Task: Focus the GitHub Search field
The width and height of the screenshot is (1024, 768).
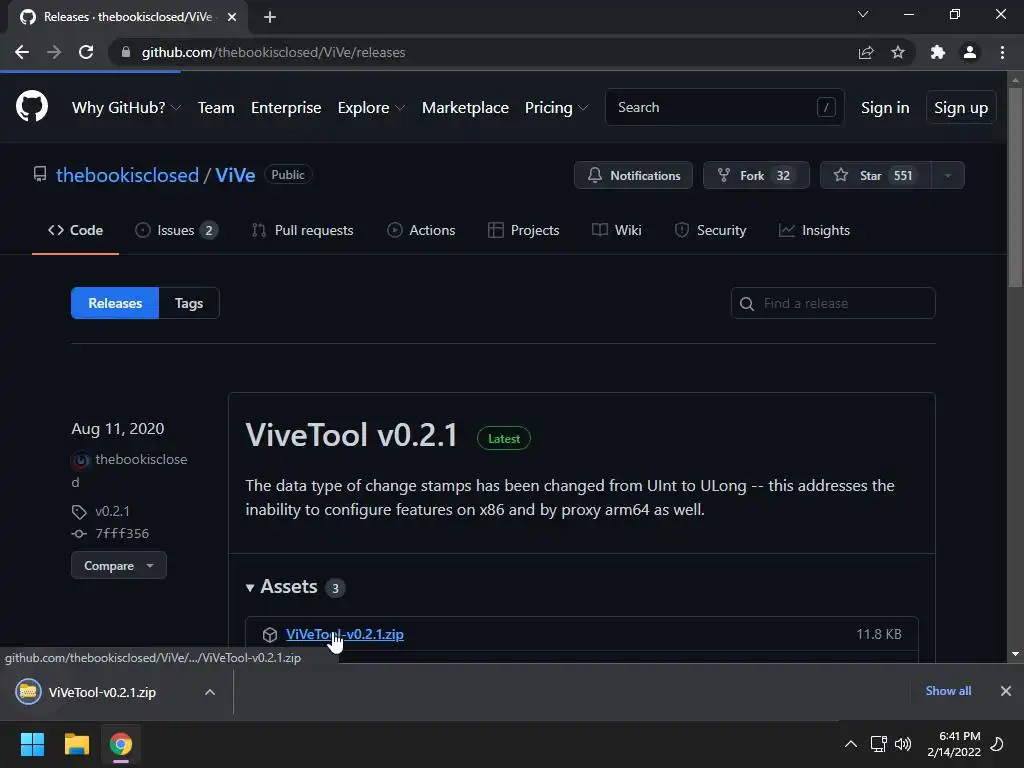Action: click(x=725, y=107)
